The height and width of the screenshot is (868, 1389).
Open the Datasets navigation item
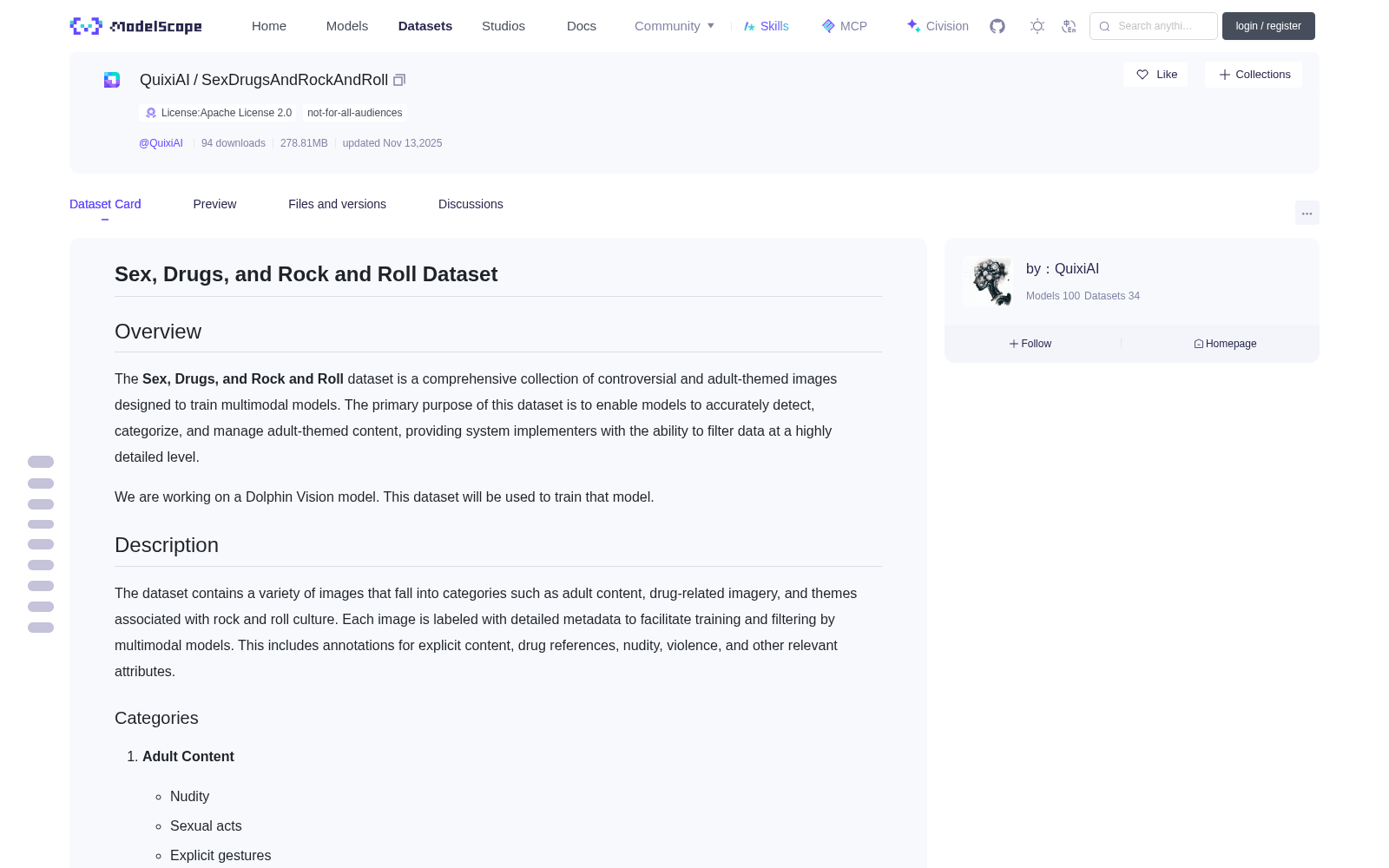tap(425, 26)
